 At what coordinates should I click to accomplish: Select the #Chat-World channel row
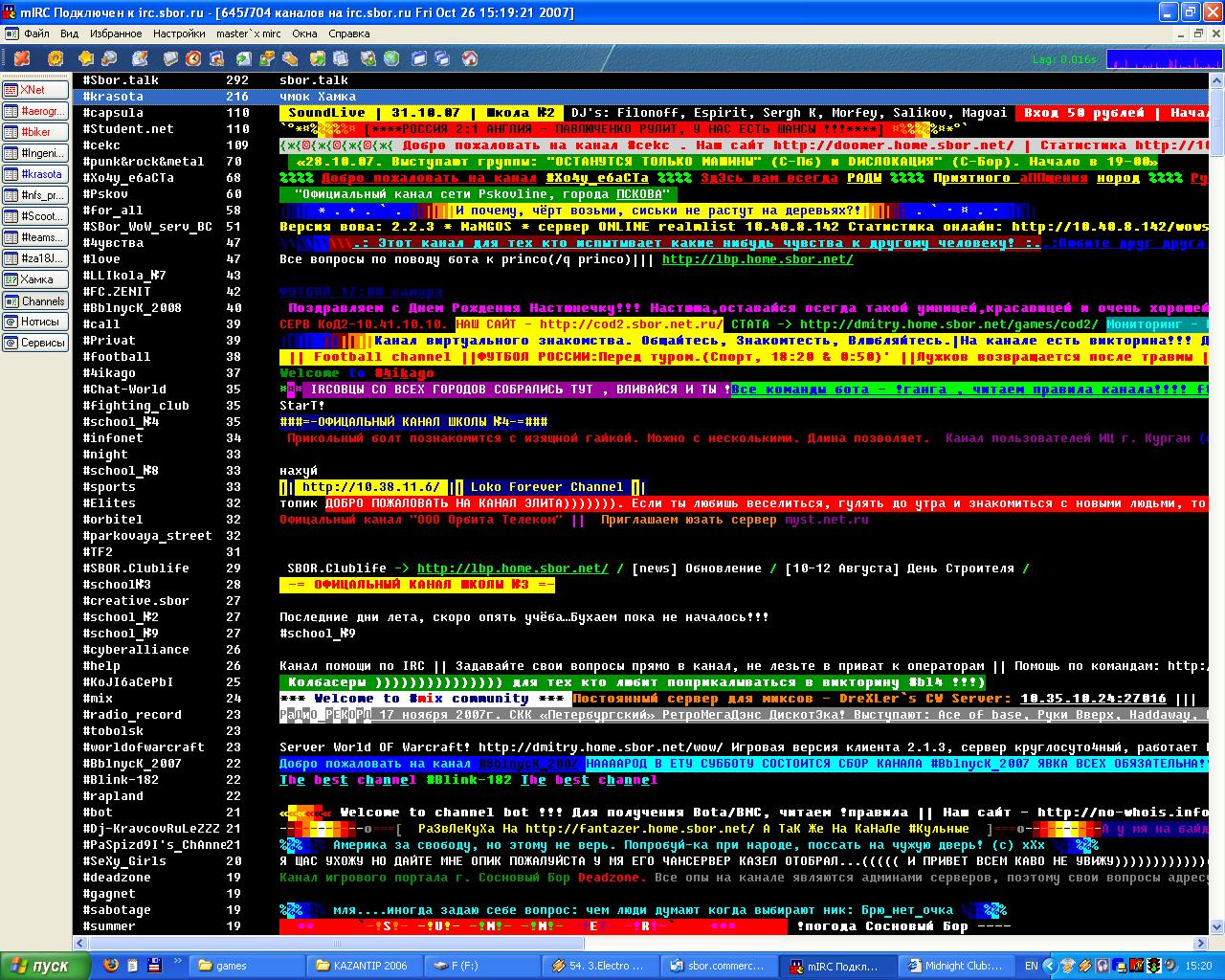tap(641, 390)
